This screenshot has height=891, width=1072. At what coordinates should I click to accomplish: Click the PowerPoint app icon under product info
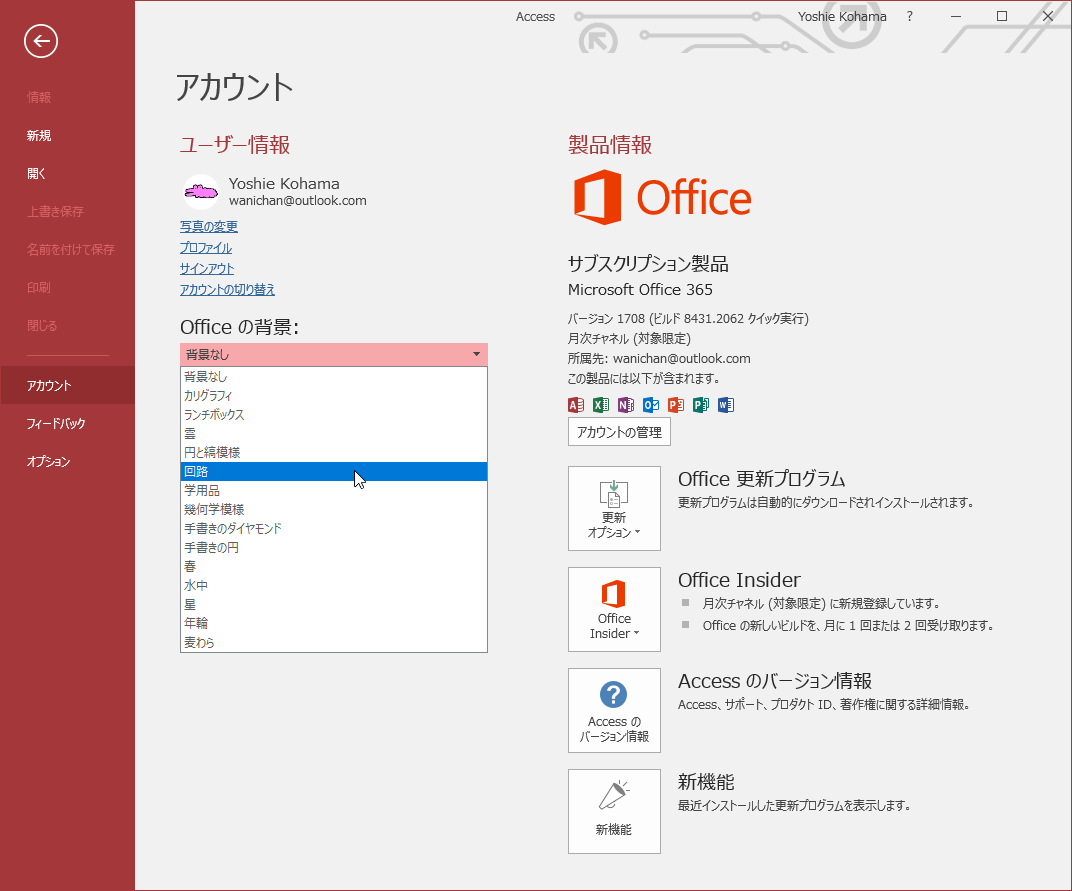click(675, 405)
